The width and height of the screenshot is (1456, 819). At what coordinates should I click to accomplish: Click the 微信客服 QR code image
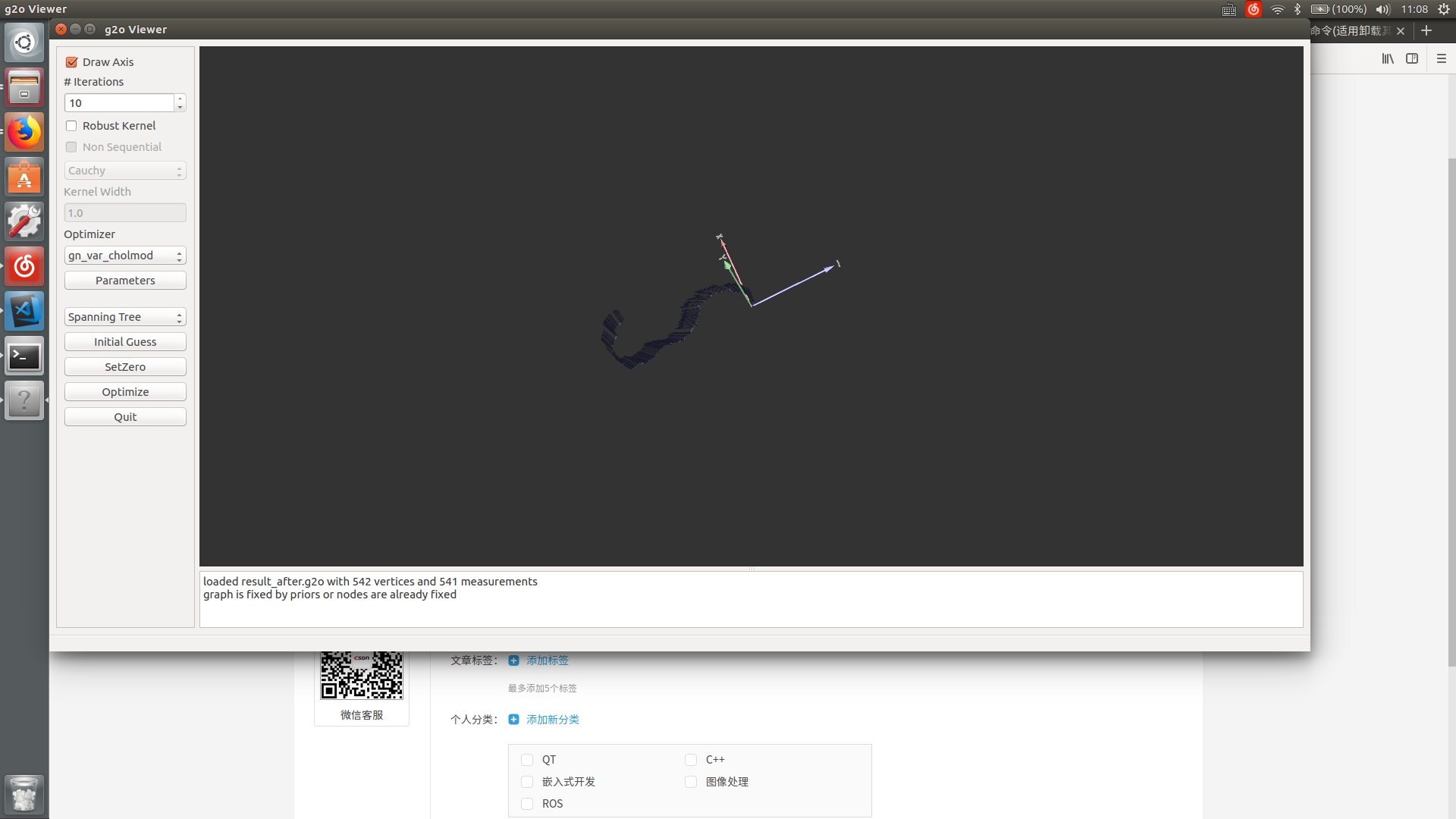(x=362, y=673)
